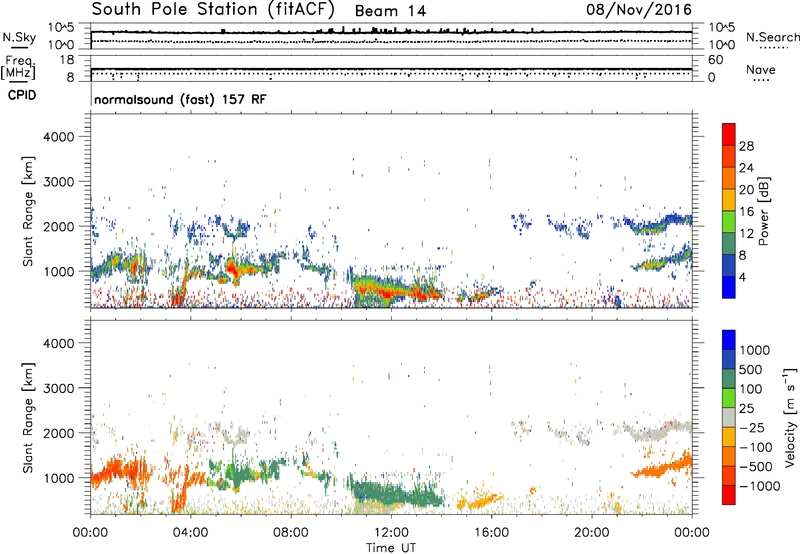Click the '-1000' velocity scale value
Screen dimensions: 800x554
[x=760, y=486]
